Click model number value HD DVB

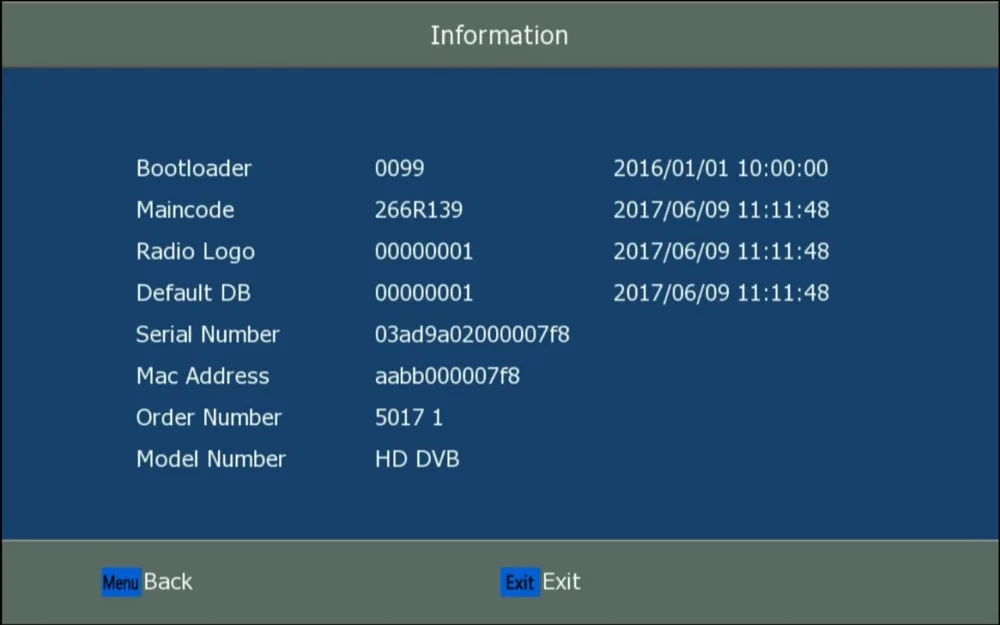tap(417, 459)
